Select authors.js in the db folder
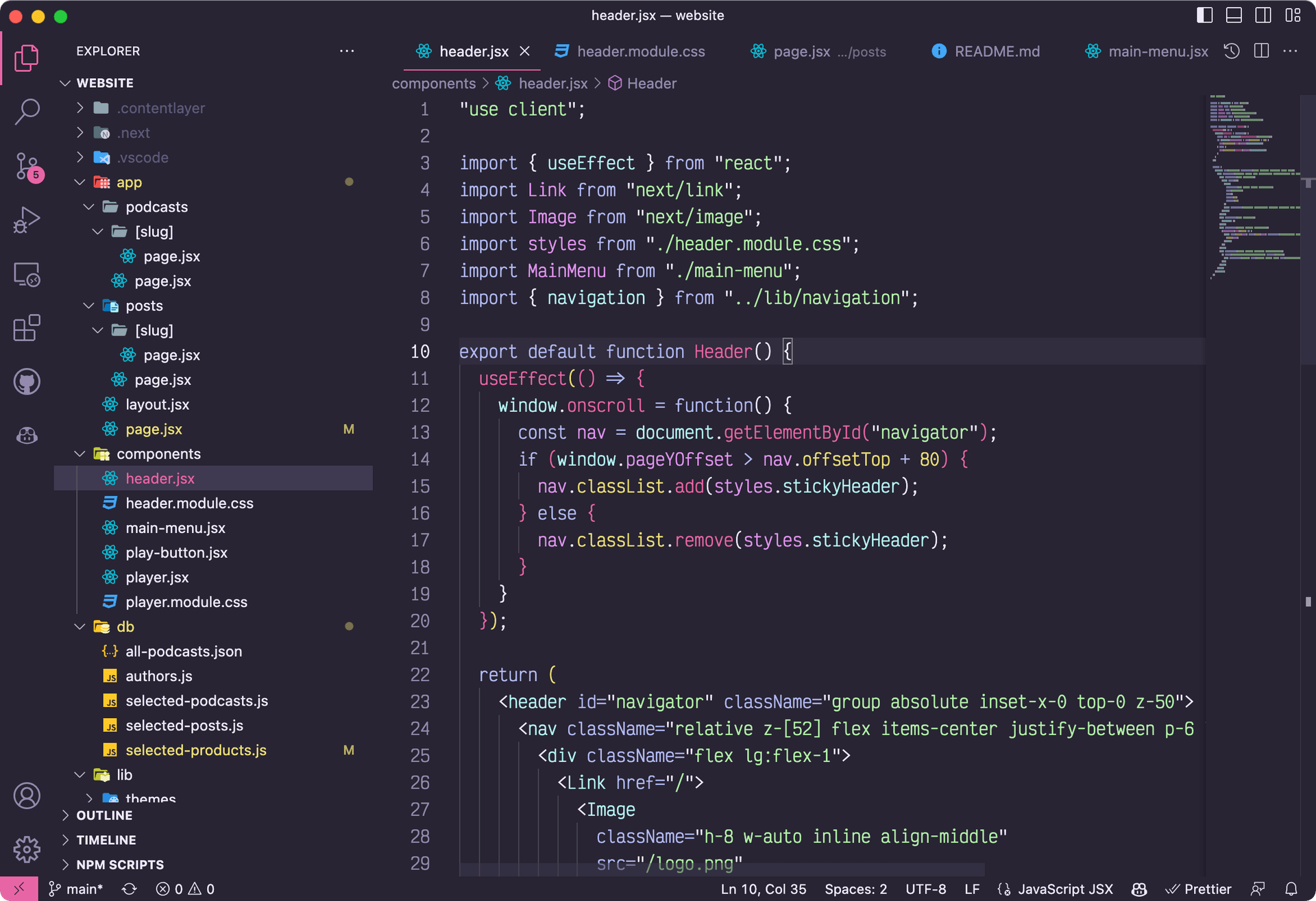This screenshot has height=901, width=1316. click(158, 676)
